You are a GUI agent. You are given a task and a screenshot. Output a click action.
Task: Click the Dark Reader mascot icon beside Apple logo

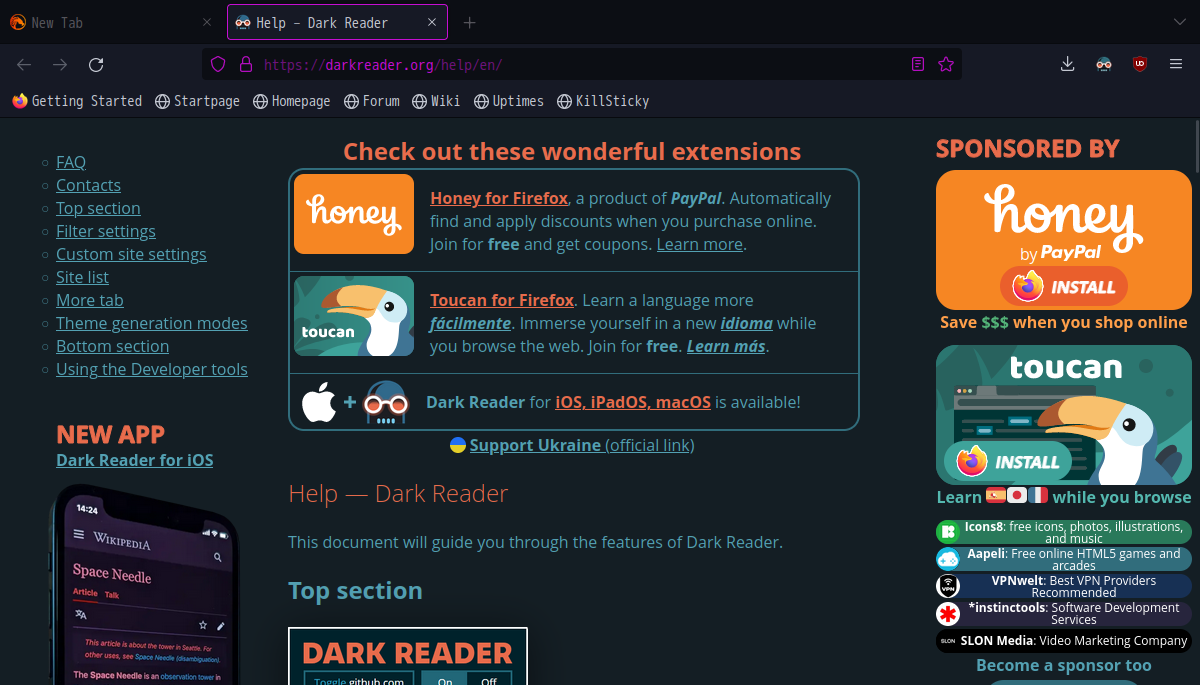(x=386, y=403)
